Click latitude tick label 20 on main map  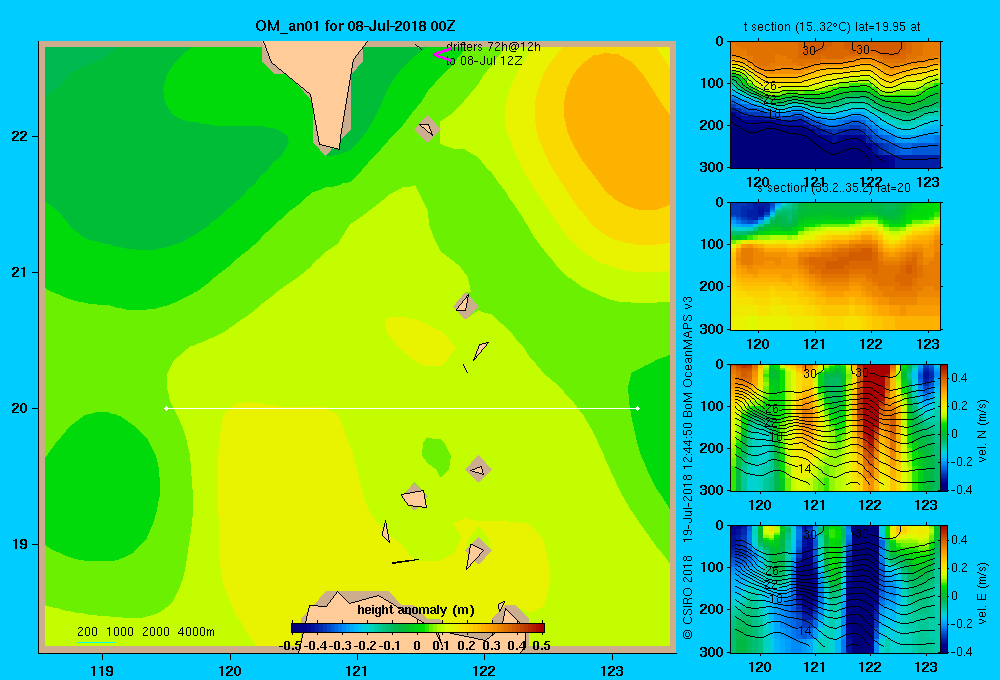(x=19, y=408)
